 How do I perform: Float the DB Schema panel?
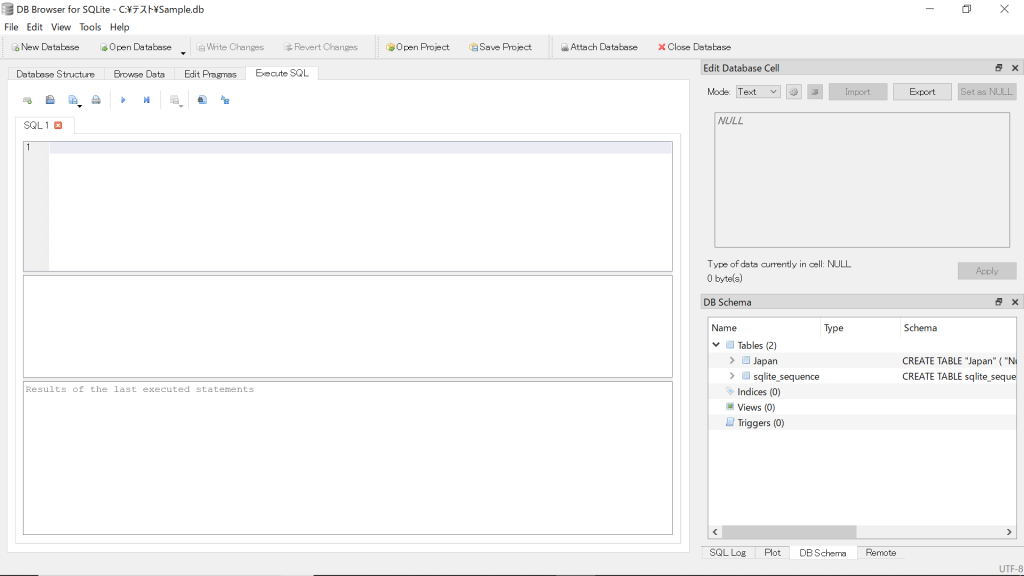(x=999, y=302)
